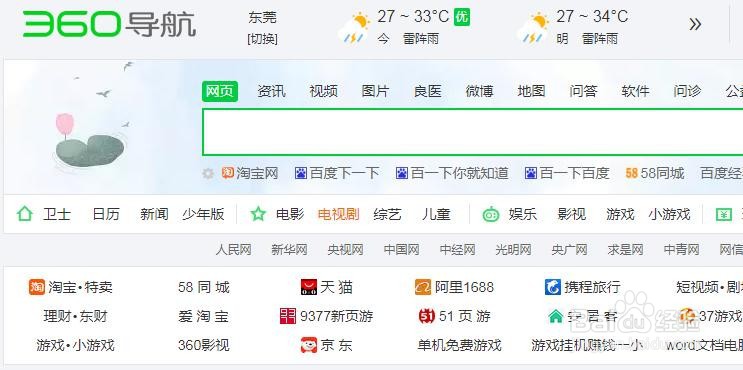Open the 电影 category
This screenshot has height=370, width=743.
[x=290, y=214]
